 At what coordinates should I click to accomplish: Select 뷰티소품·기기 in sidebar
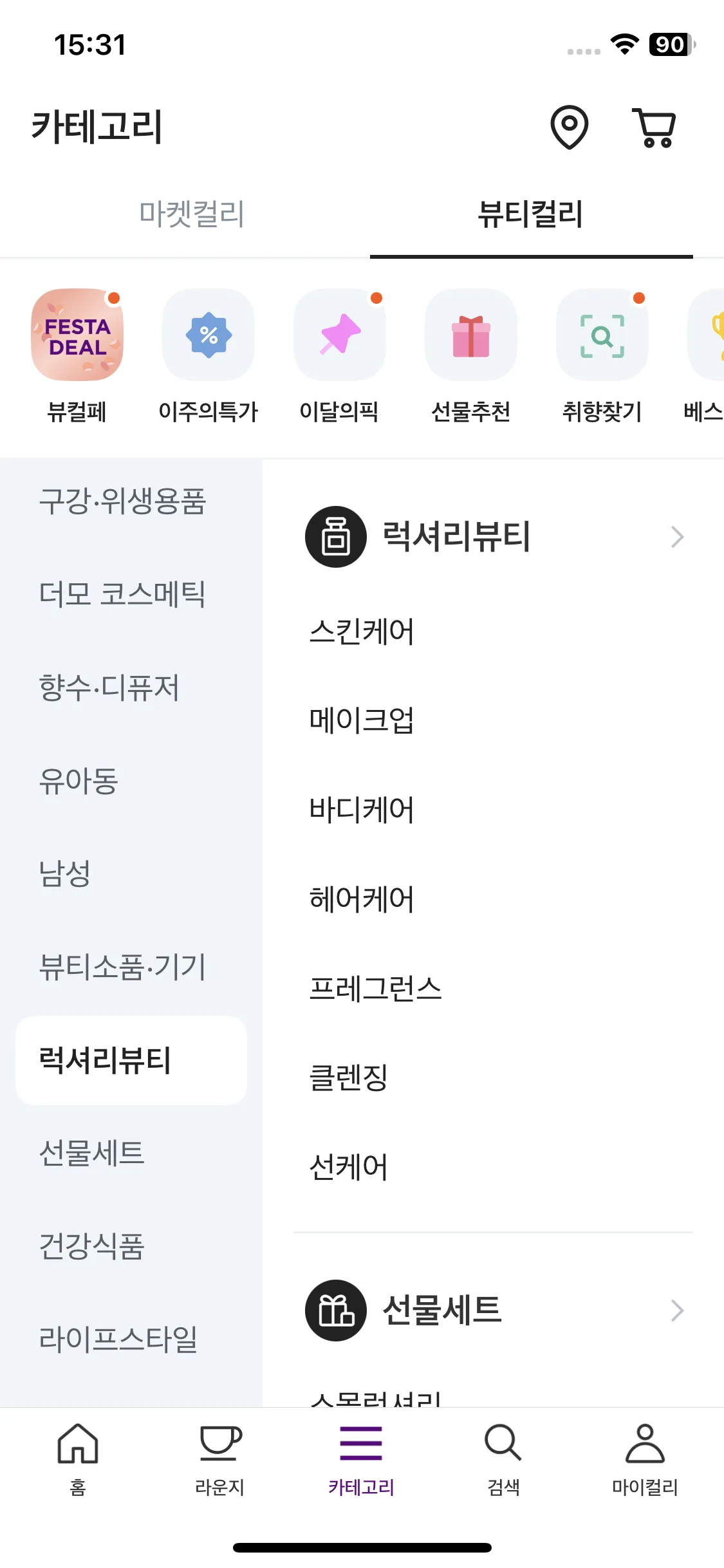click(x=122, y=967)
